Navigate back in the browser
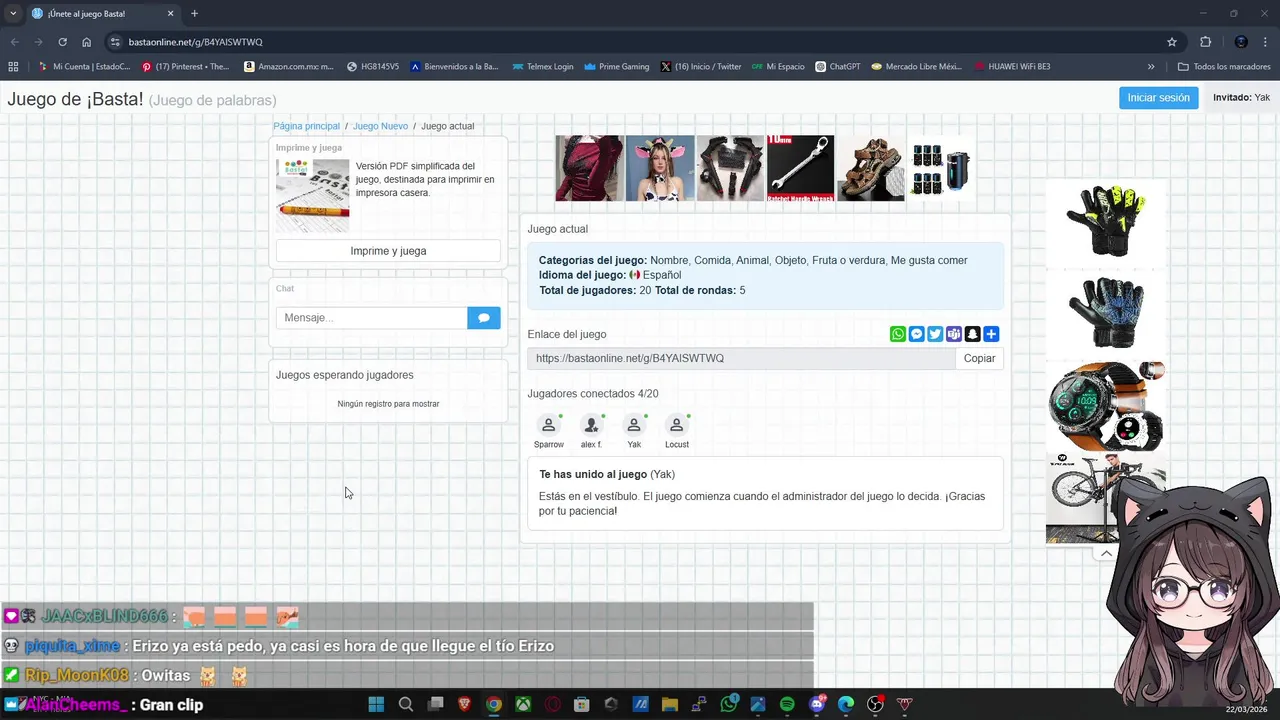Image resolution: width=1280 pixels, height=720 pixels. 14,42
